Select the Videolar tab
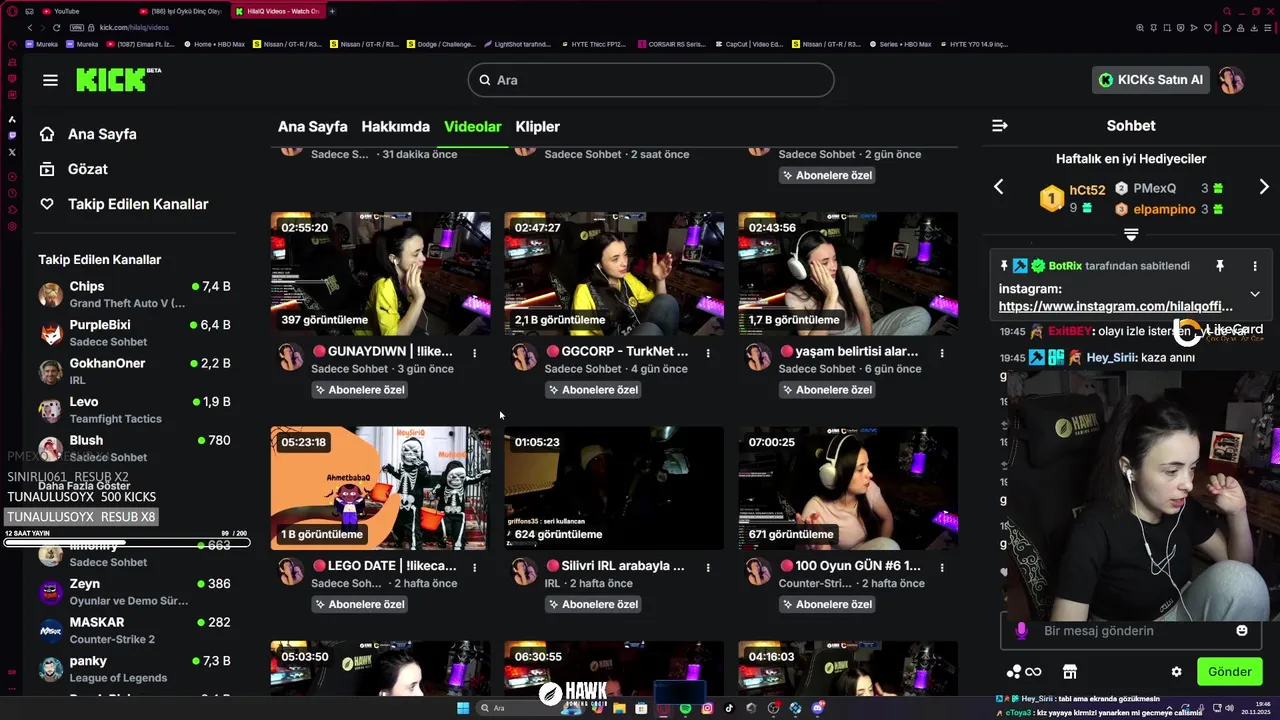Image resolution: width=1280 pixels, height=720 pixels. 473,127
